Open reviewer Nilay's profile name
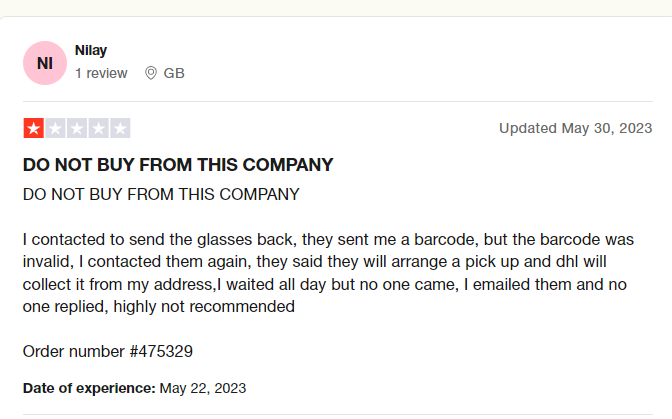 tap(91, 50)
